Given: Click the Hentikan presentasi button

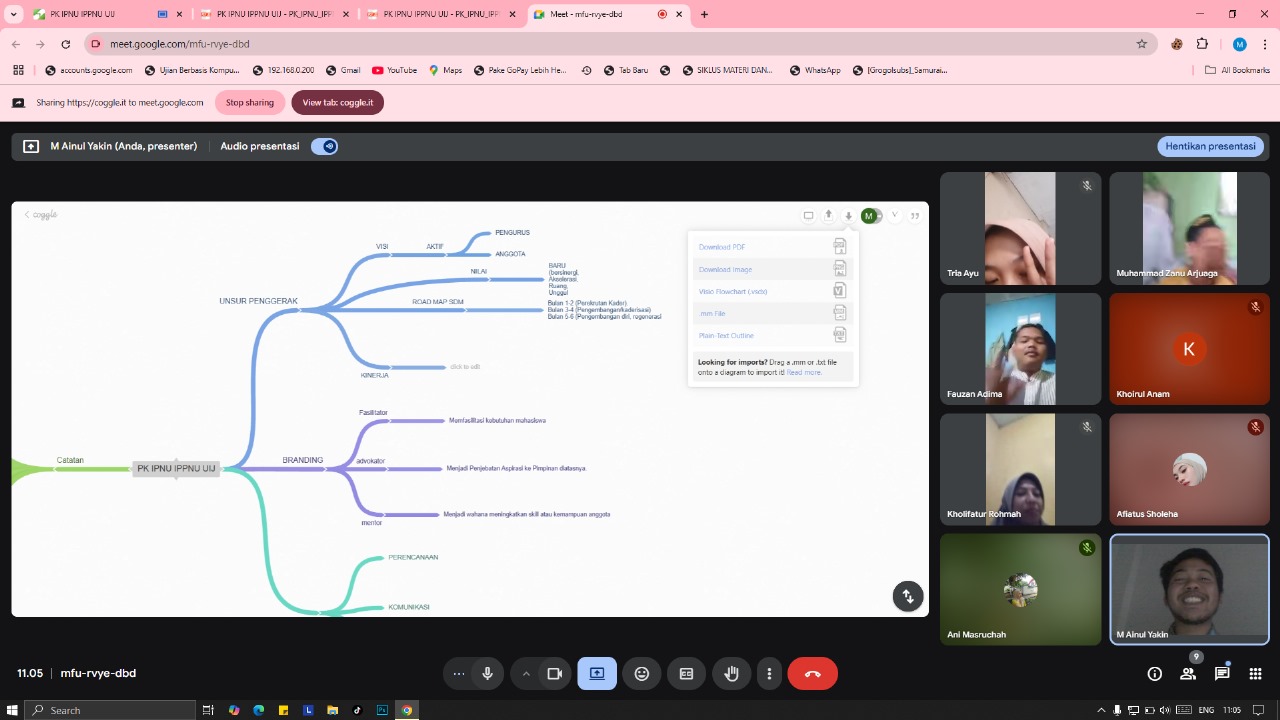Looking at the screenshot, I should point(1210,146).
